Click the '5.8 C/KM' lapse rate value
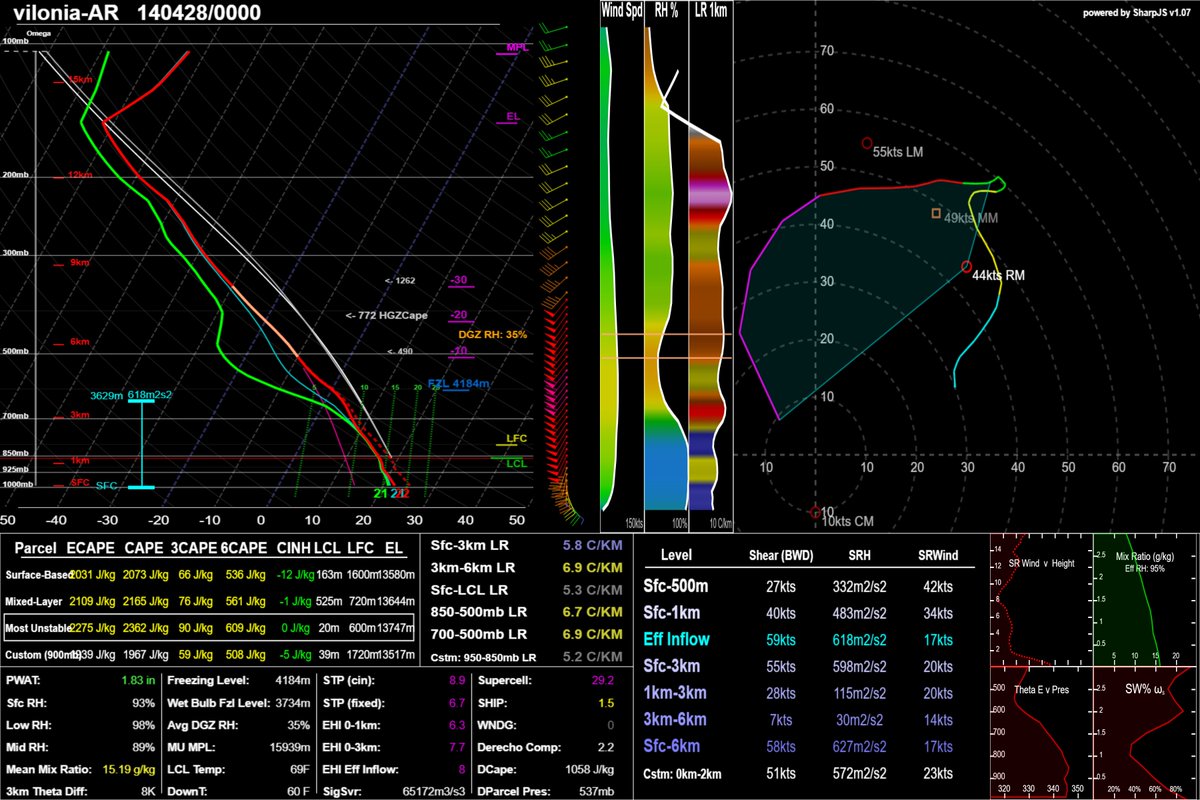The image size is (1200, 800). [592, 547]
